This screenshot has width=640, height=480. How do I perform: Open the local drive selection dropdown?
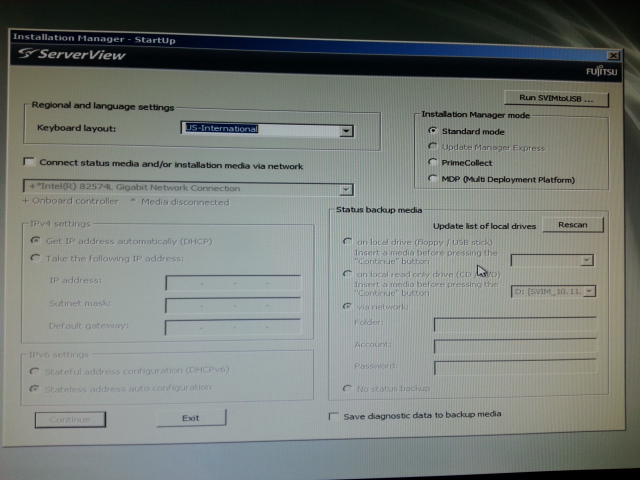[587, 260]
